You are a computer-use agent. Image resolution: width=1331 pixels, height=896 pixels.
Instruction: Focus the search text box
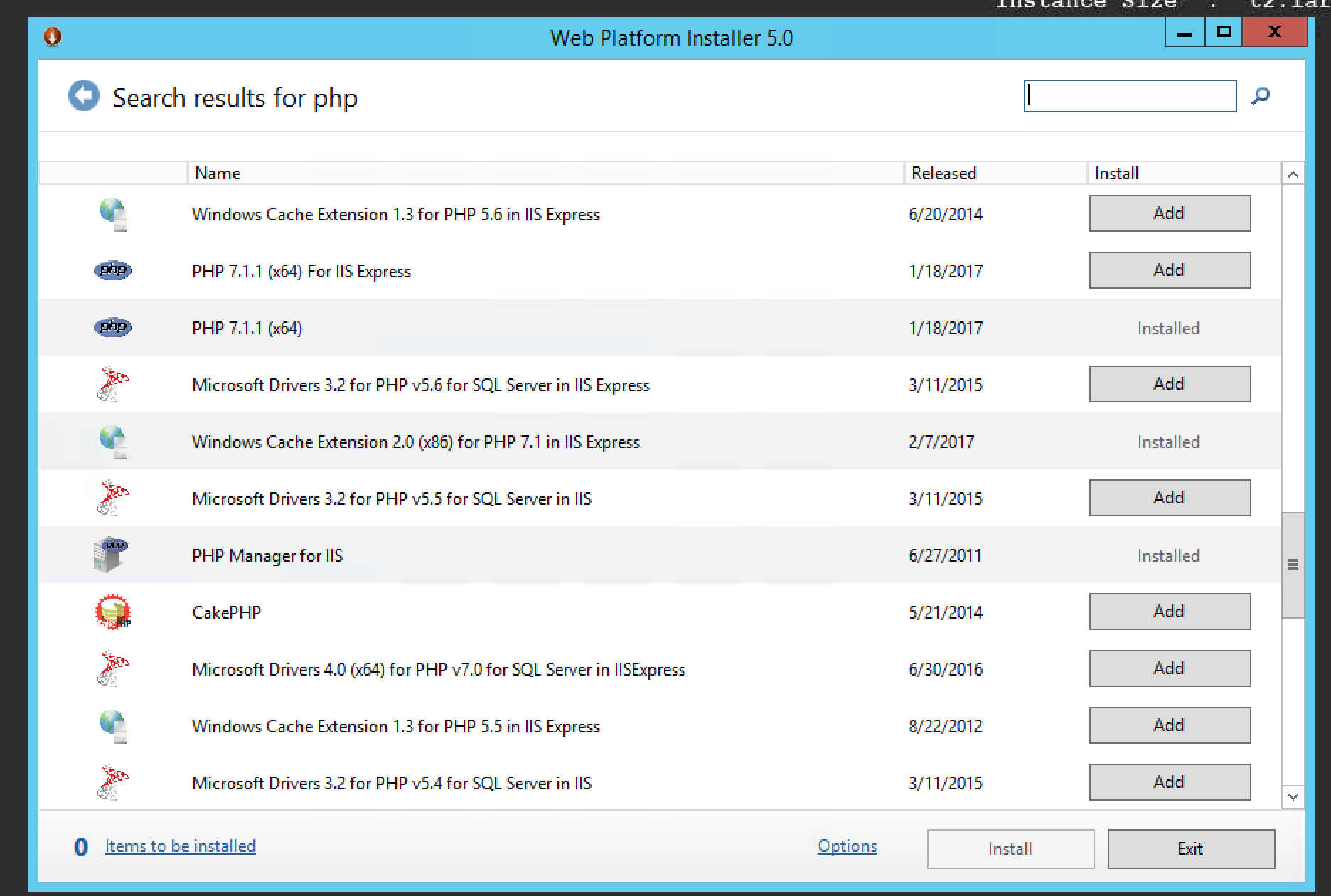pyautogui.click(x=1130, y=96)
